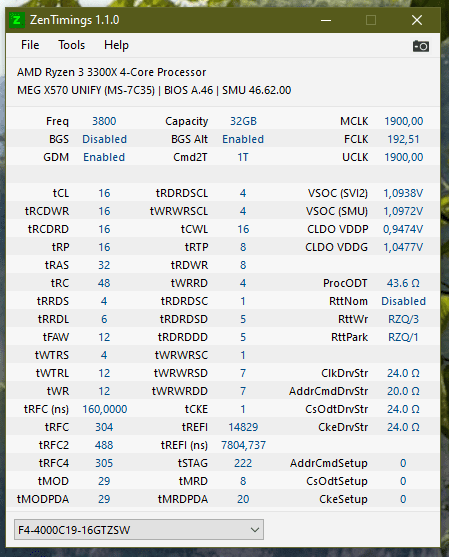Screen dimensions: 449x557
Task: Close the ZenTimings window
Action: pyautogui.click(x=417, y=20)
